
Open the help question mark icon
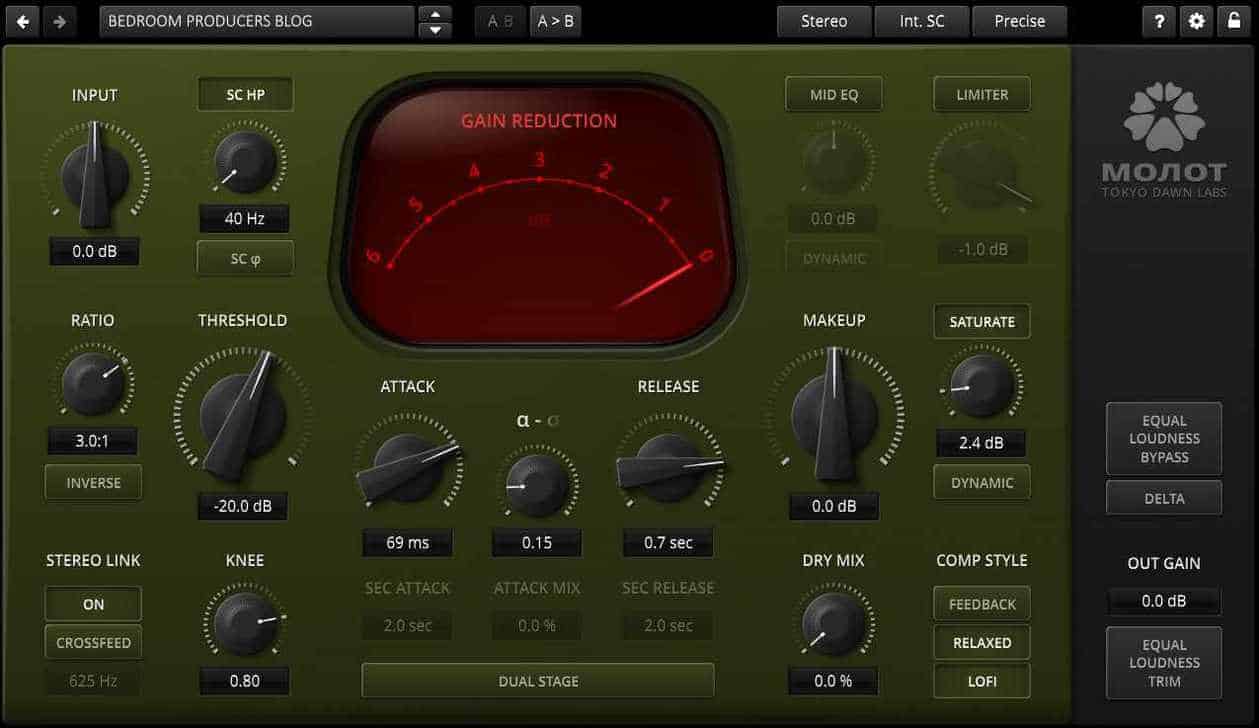pos(1158,21)
